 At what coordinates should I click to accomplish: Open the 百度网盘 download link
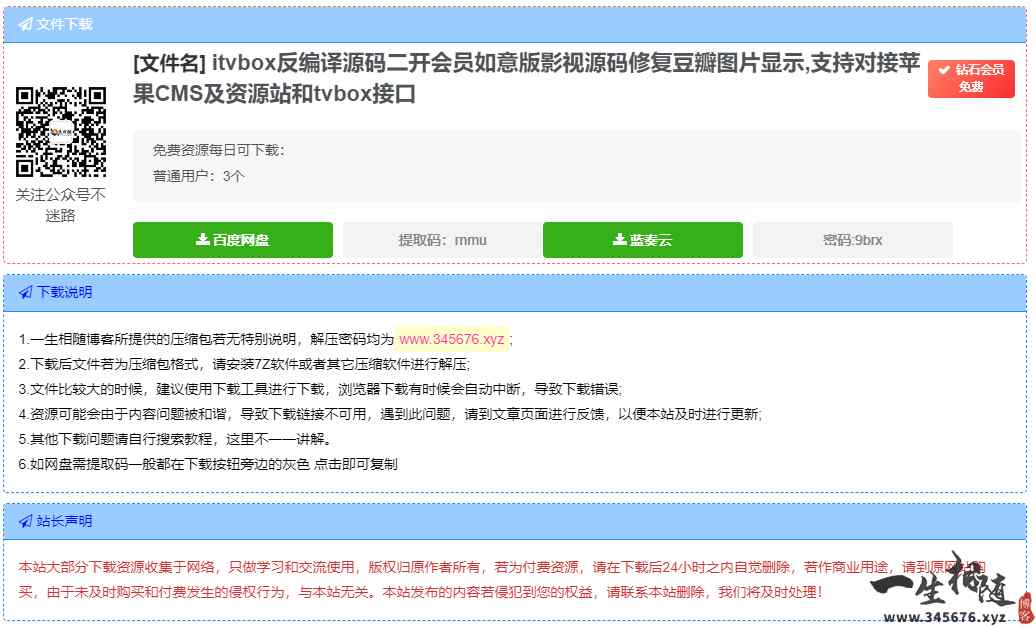point(232,239)
